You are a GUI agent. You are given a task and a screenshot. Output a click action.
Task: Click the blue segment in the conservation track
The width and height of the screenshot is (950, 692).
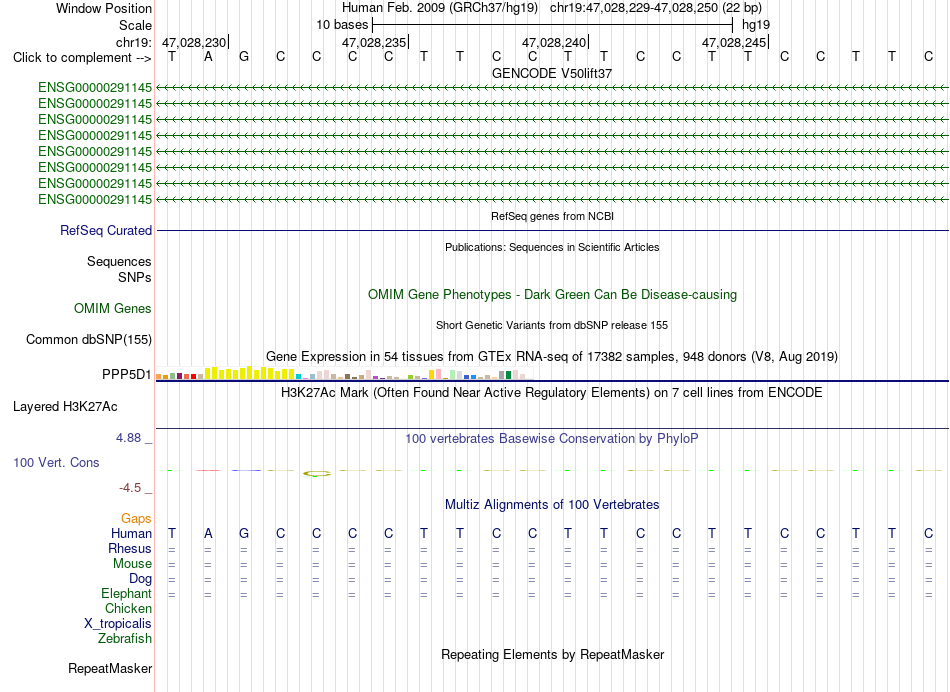(x=246, y=470)
